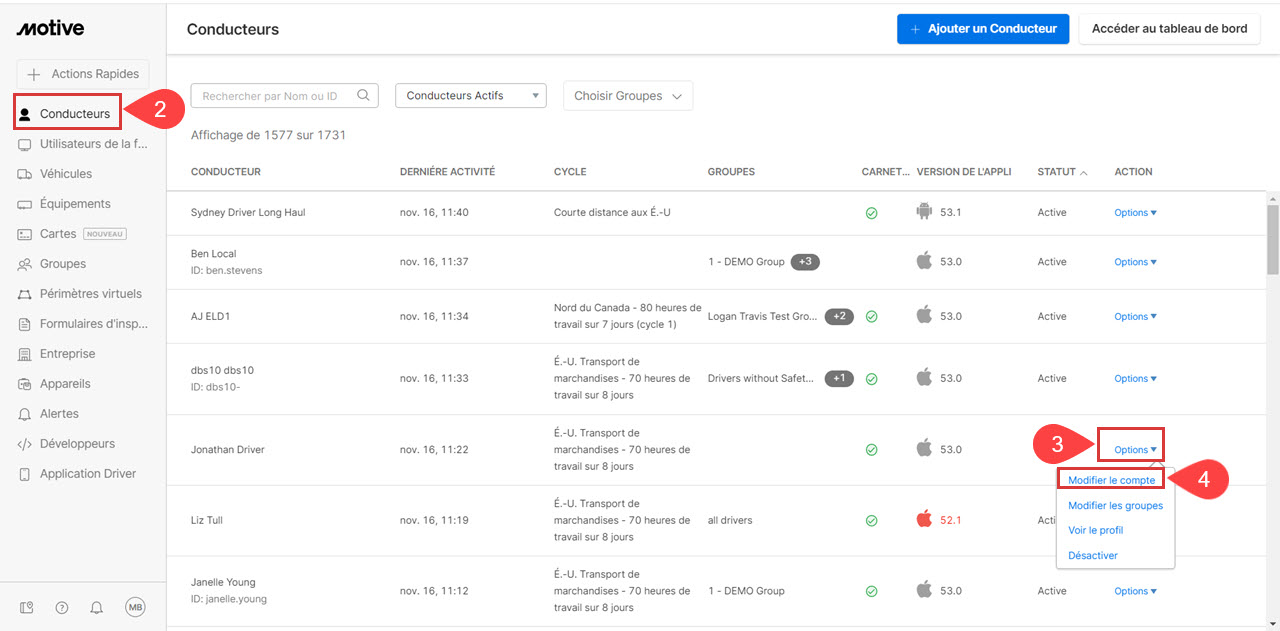Click the +1 groups badge for dbs10

tap(839, 378)
